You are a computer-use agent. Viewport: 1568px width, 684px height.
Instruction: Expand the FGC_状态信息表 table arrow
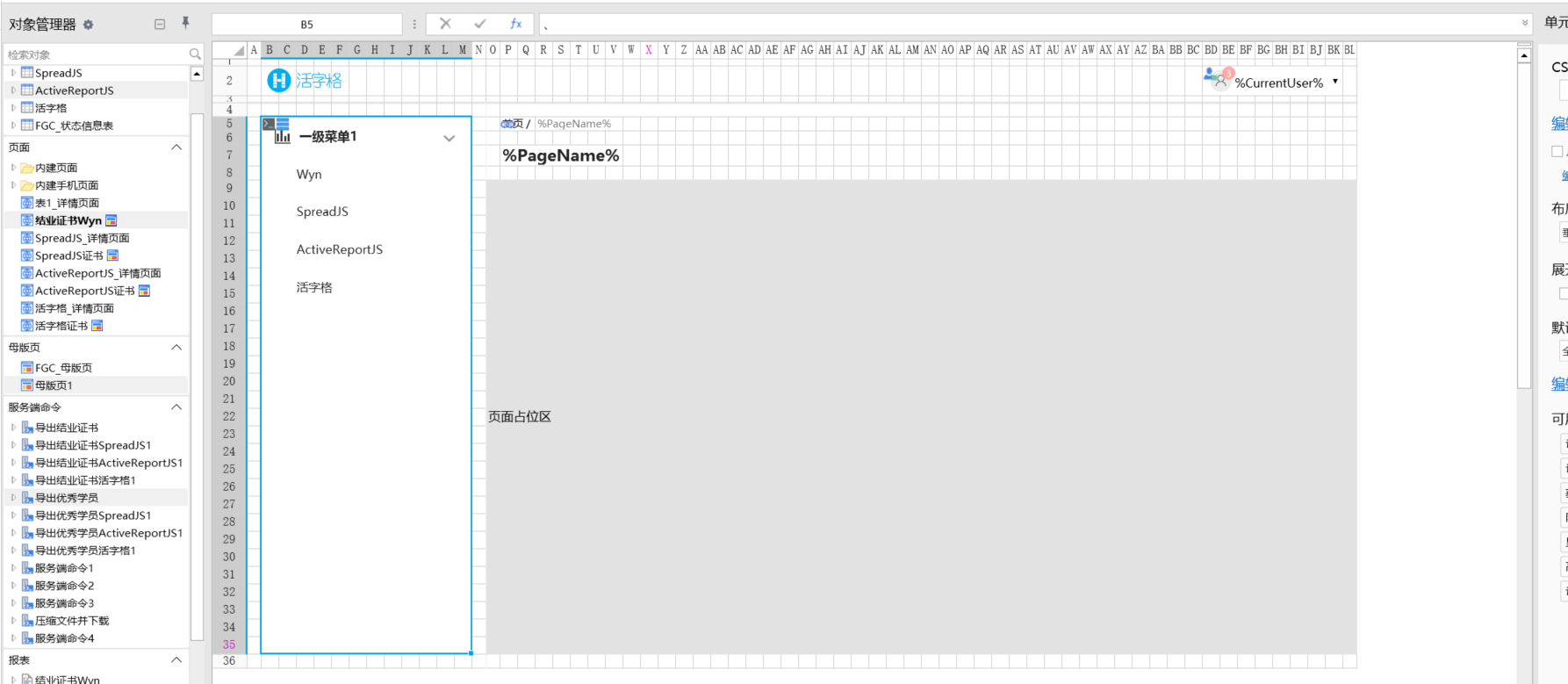[x=13, y=126]
